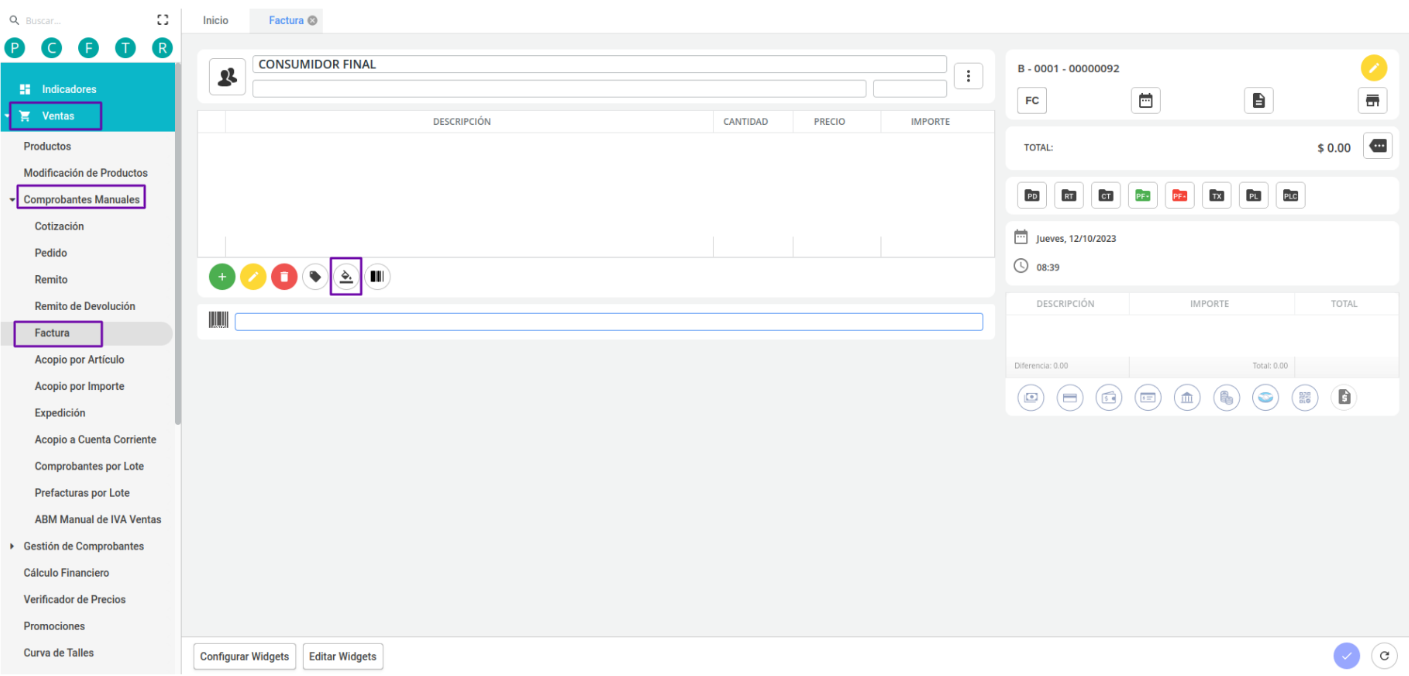This screenshot has width=1409, height=676.
Task: Select Remito de Devolución in sidebar
Action: 85,306
